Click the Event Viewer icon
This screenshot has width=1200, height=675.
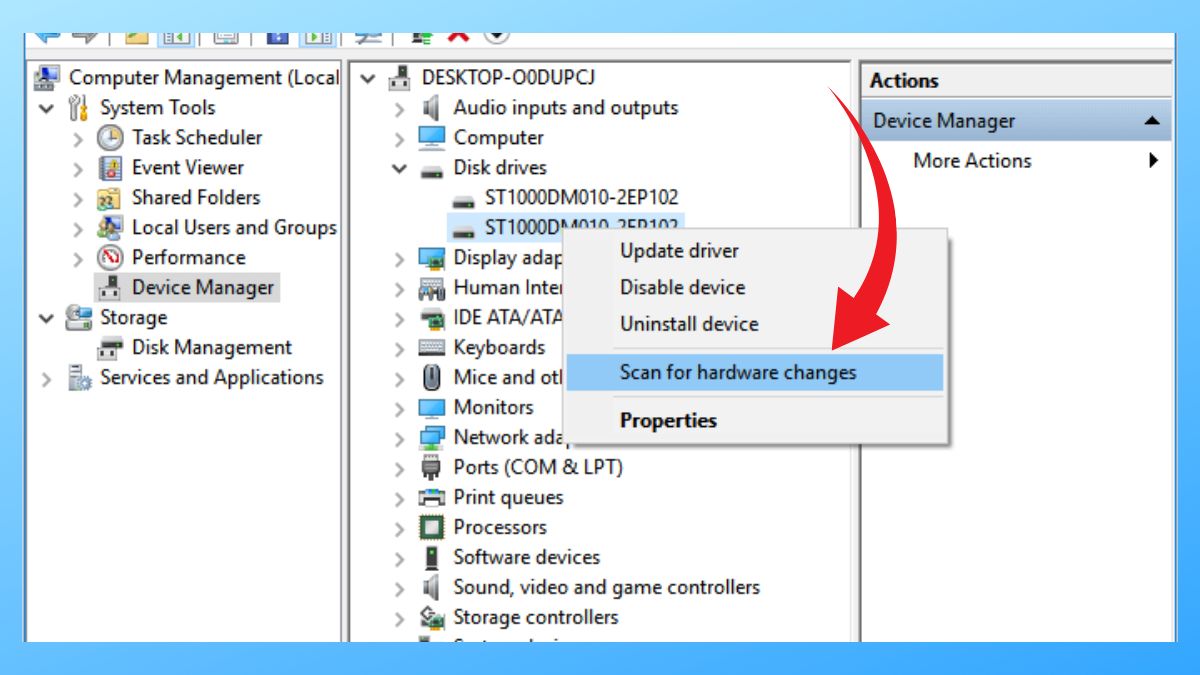click(x=110, y=168)
